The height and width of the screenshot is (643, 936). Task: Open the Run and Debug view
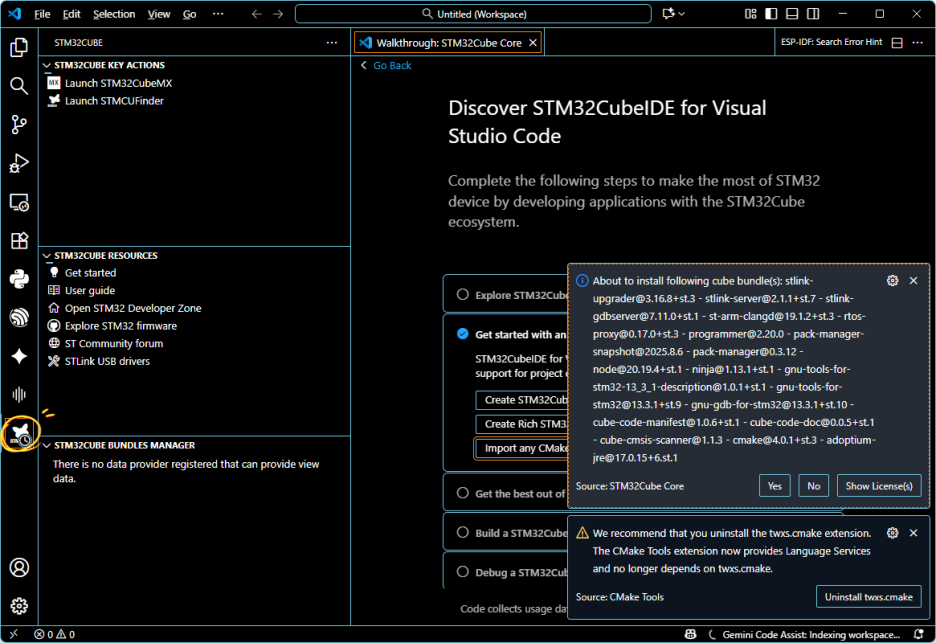pyautogui.click(x=19, y=163)
